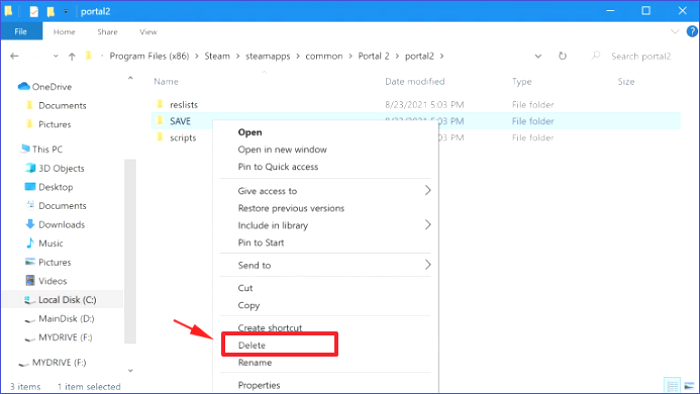
Task: Select Create shortcut menu entry
Action: (x=270, y=328)
